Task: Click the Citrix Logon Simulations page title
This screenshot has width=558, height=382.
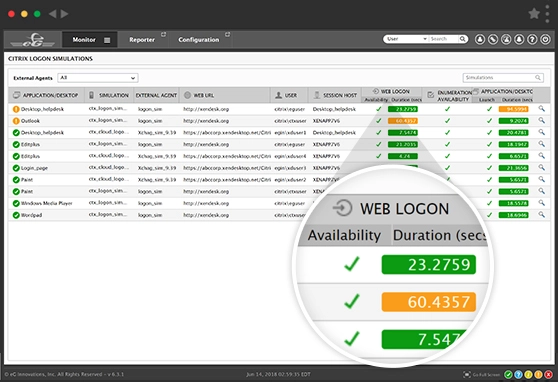Action: pos(50,59)
